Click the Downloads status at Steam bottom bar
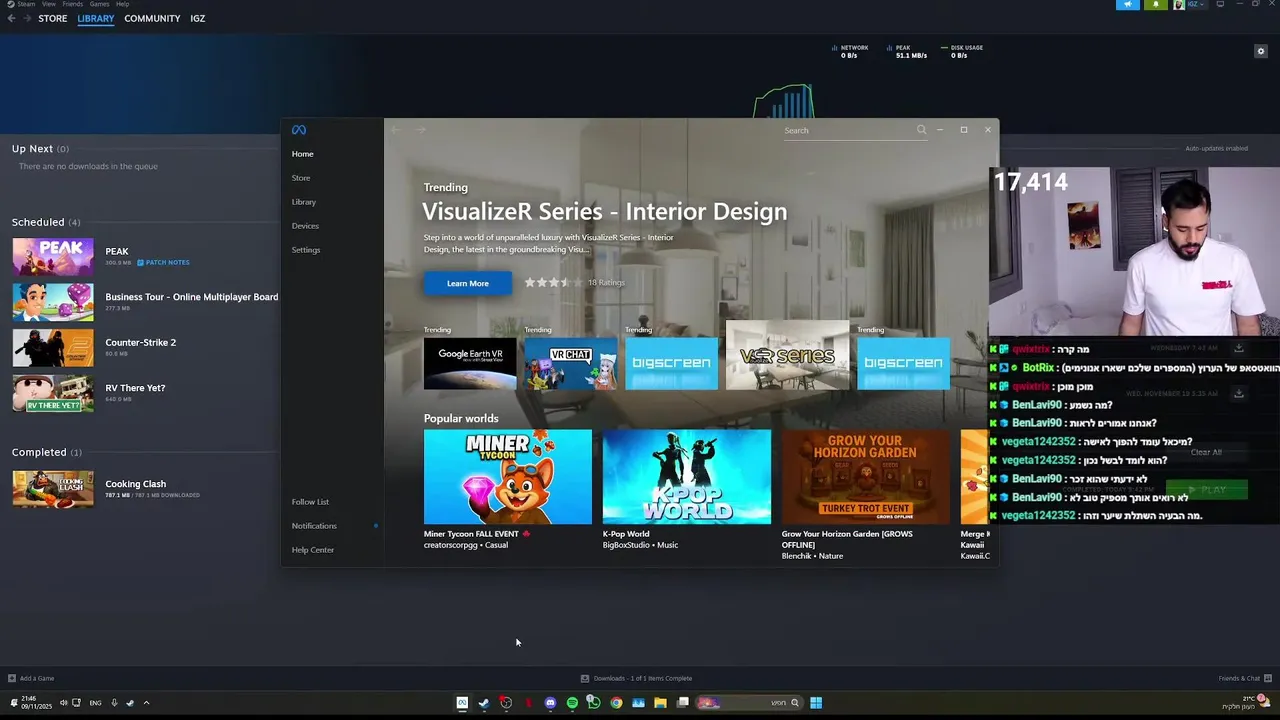This screenshot has width=1280, height=720. click(637, 678)
